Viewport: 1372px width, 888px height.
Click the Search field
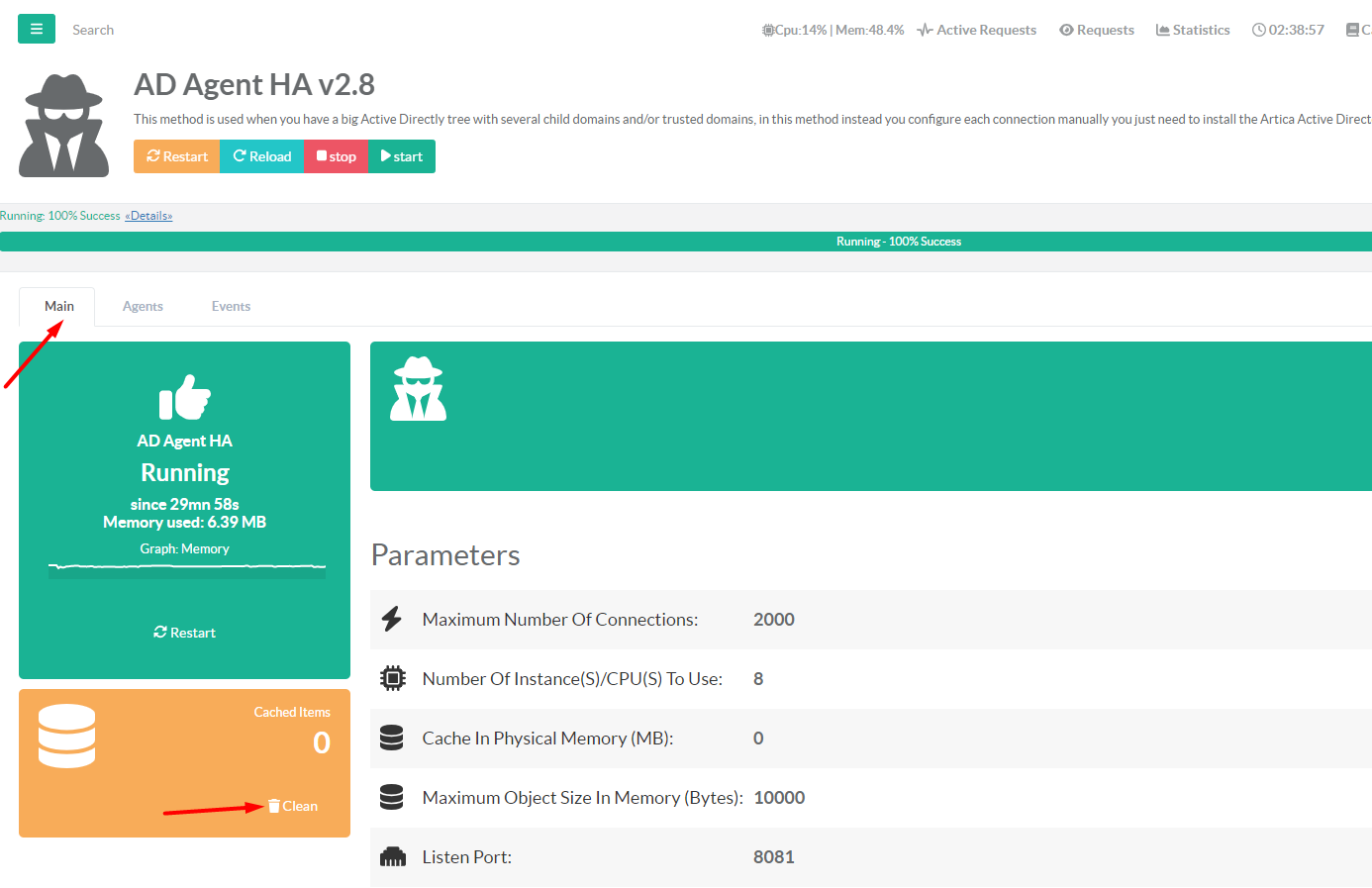click(x=93, y=30)
